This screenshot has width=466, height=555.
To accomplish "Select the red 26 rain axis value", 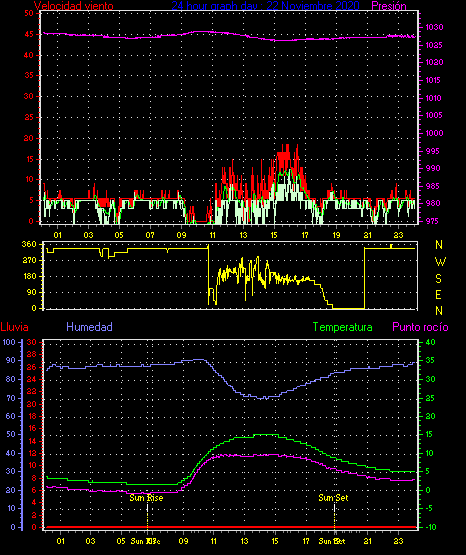I will [x=32, y=367].
